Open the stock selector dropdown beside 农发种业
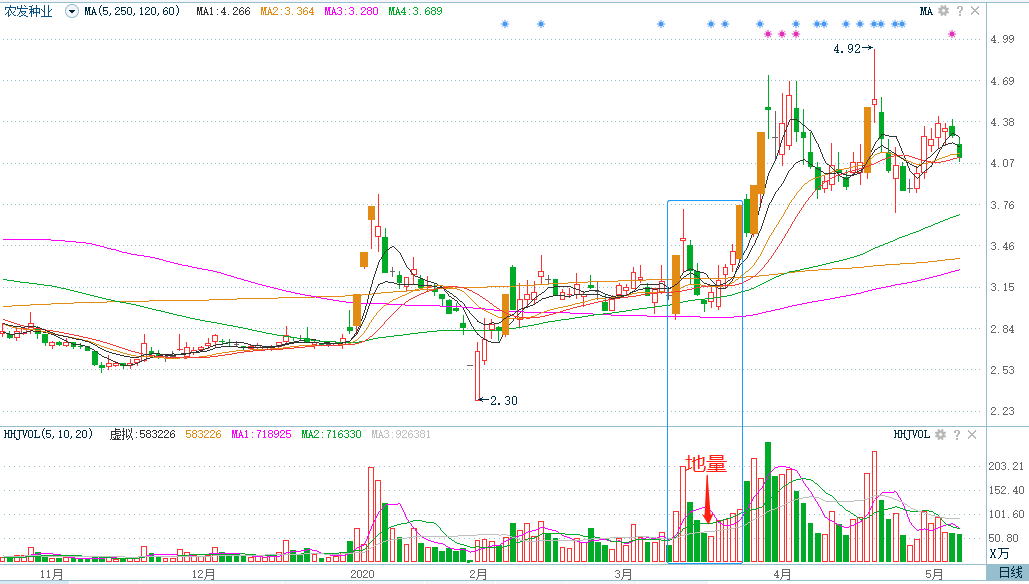The image size is (1029, 584). 72,11
